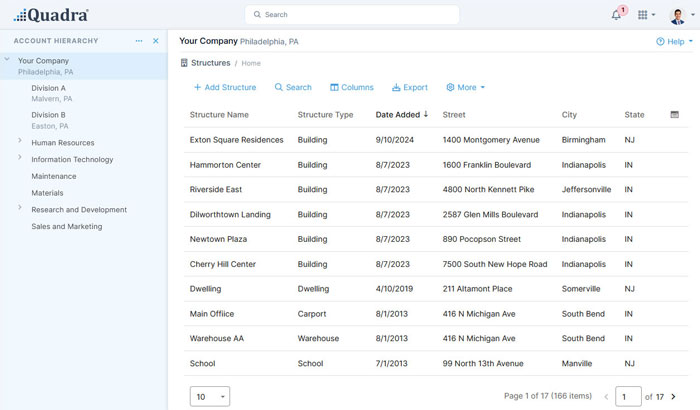Image resolution: width=700 pixels, height=410 pixels.
Task: Go to the previous page arrow
Action: [606, 397]
